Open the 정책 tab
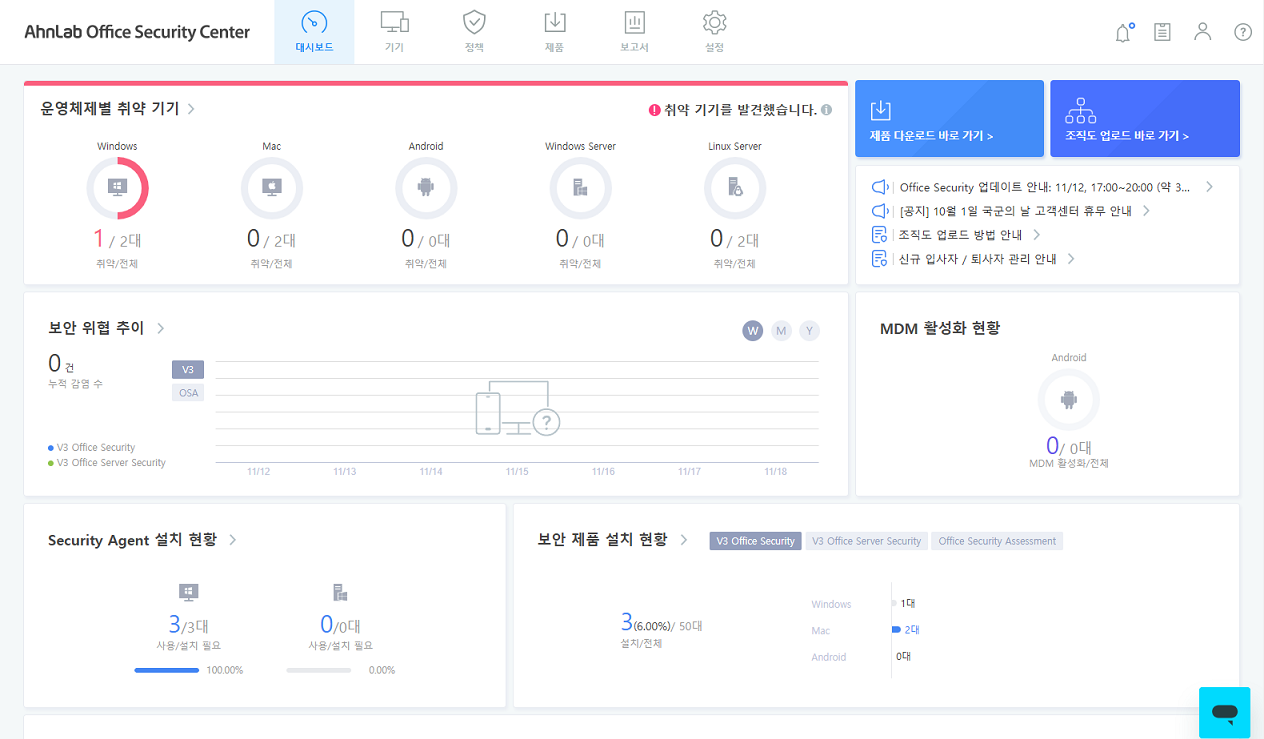The image size is (1264, 739). (x=474, y=32)
